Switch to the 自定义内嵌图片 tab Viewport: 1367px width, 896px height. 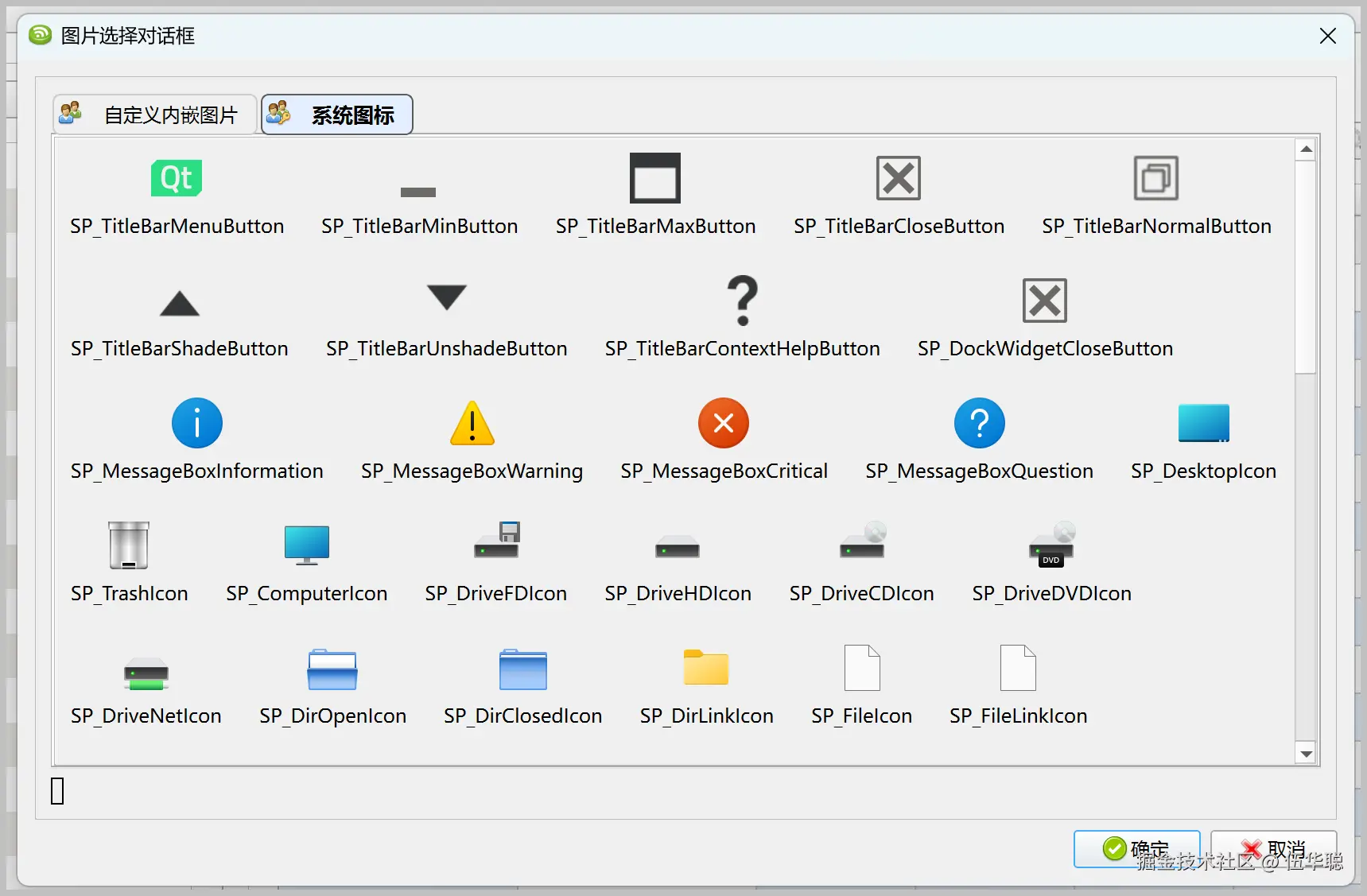pyautogui.click(x=155, y=114)
